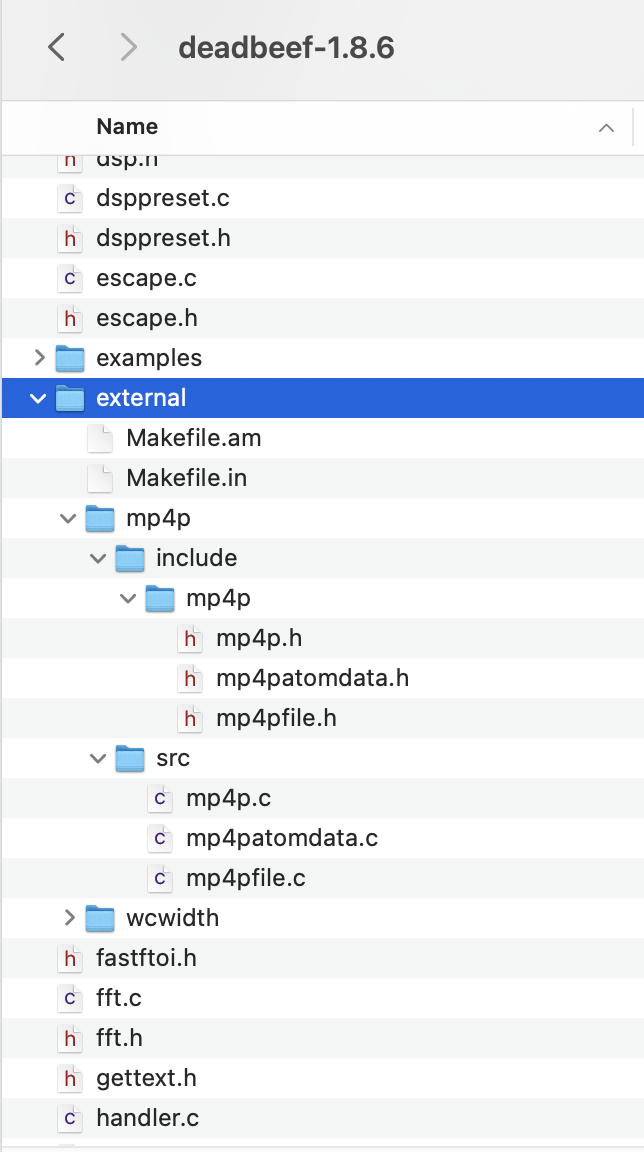This screenshot has width=644, height=1152.
Task: Click the C file icon next to dsppreset.c
Action: (70, 199)
